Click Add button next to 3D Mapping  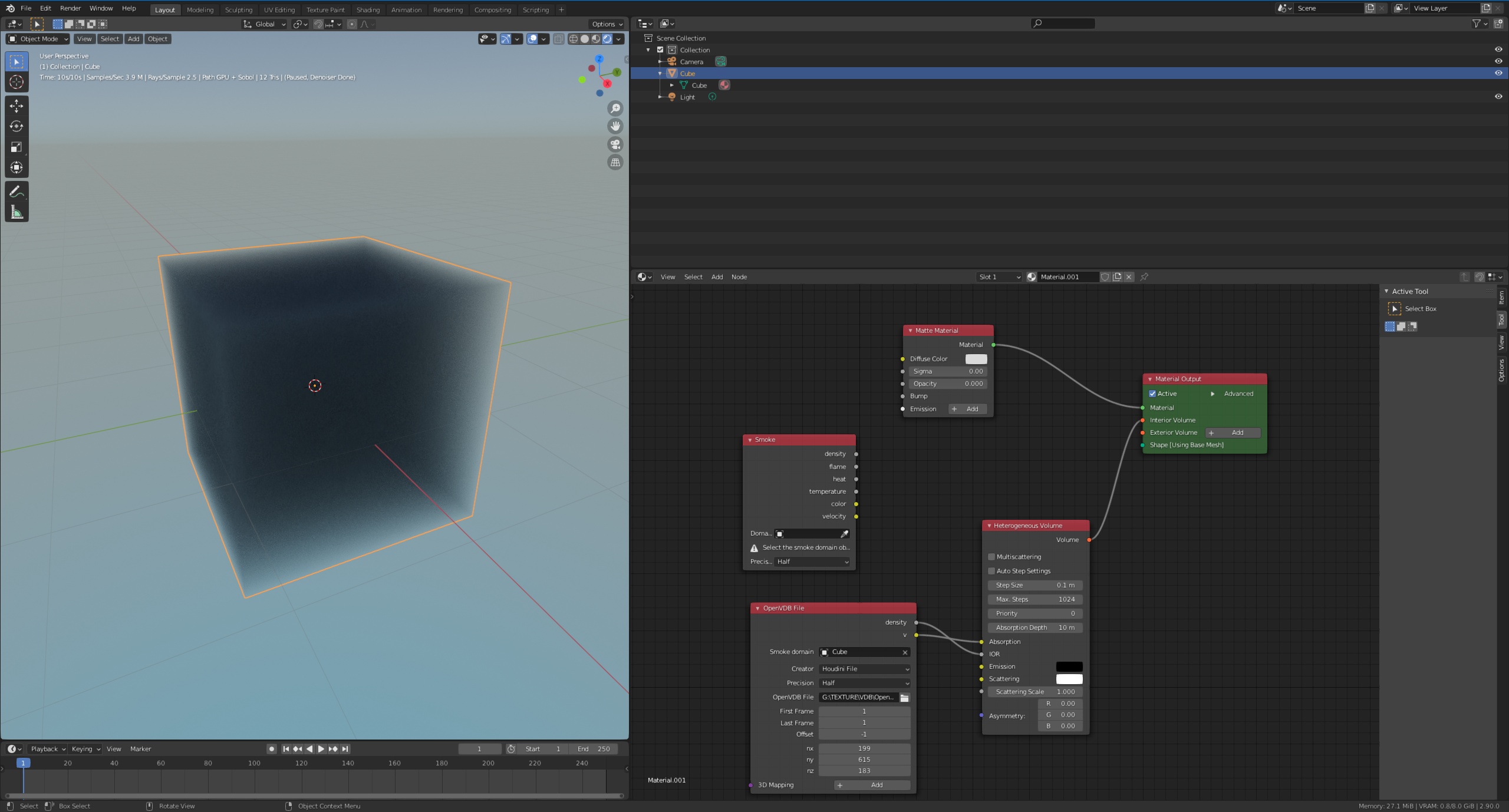click(x=872, y=785)
